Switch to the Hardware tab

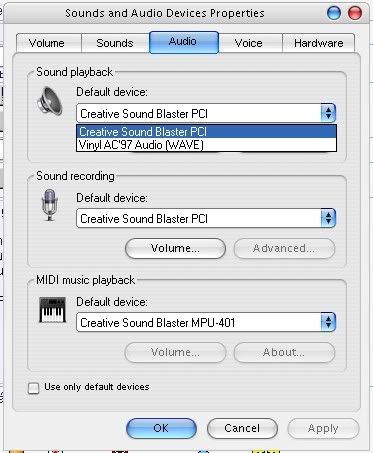pyautogui.click(x=318, y=43)
